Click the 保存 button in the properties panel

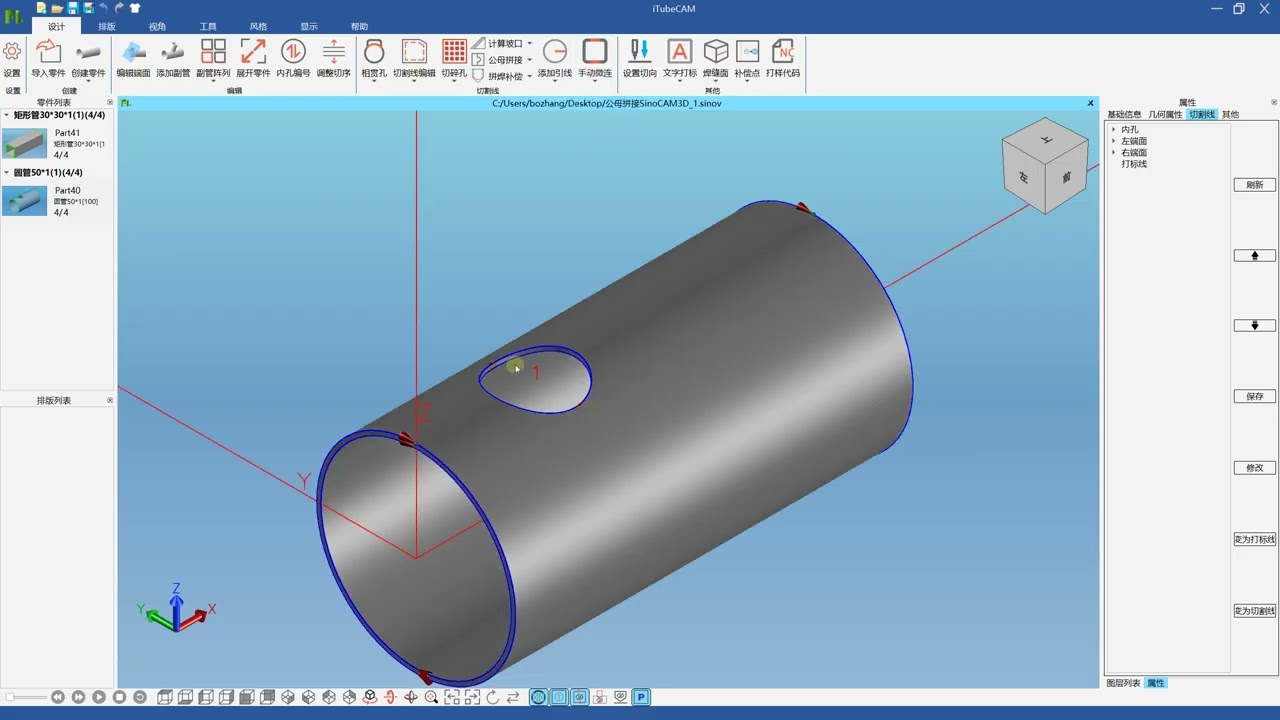pos(1255,397)
